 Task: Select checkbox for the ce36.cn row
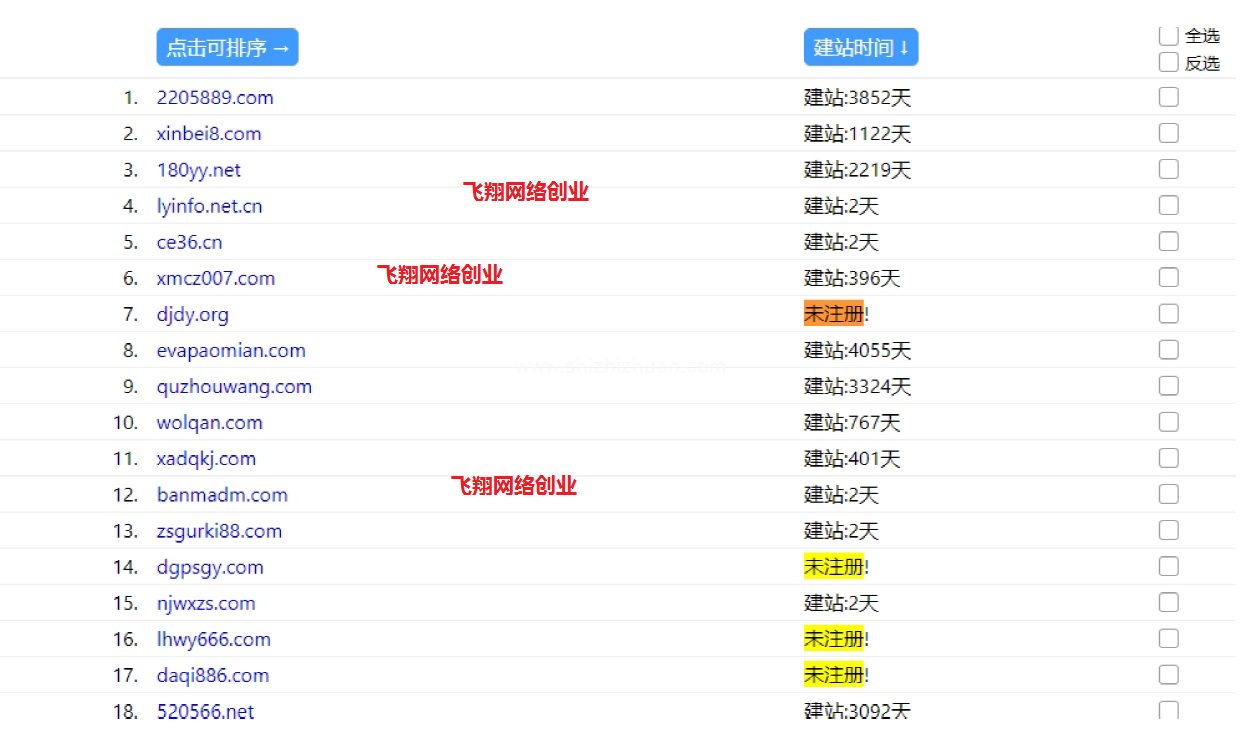click(1168, 242)
